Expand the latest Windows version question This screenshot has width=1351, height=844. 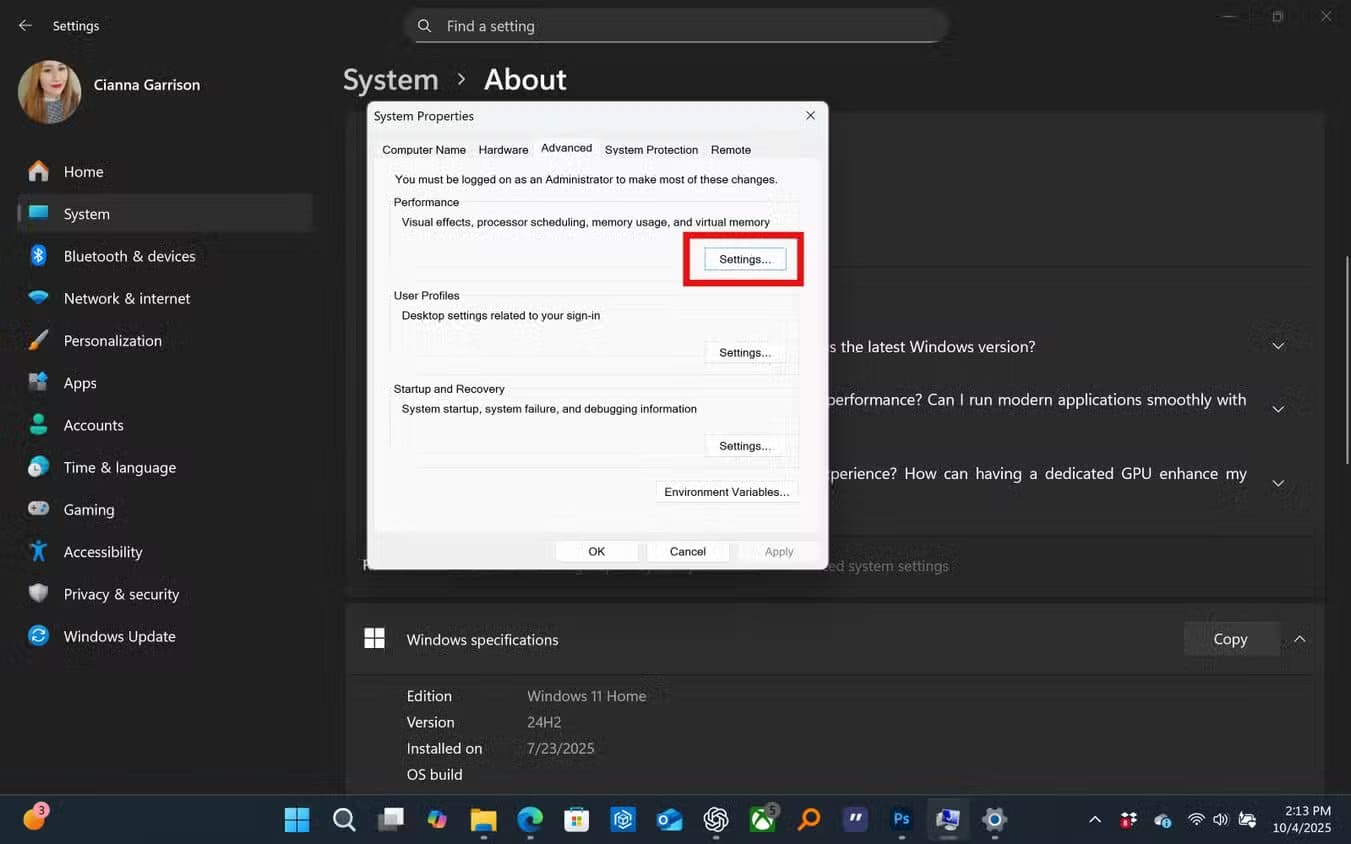(1277, 347)
